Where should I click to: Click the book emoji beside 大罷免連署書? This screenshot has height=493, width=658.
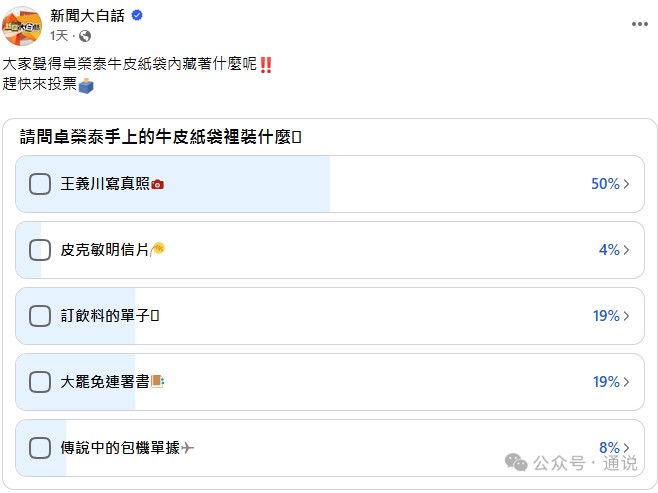click(x=157, y=382)
